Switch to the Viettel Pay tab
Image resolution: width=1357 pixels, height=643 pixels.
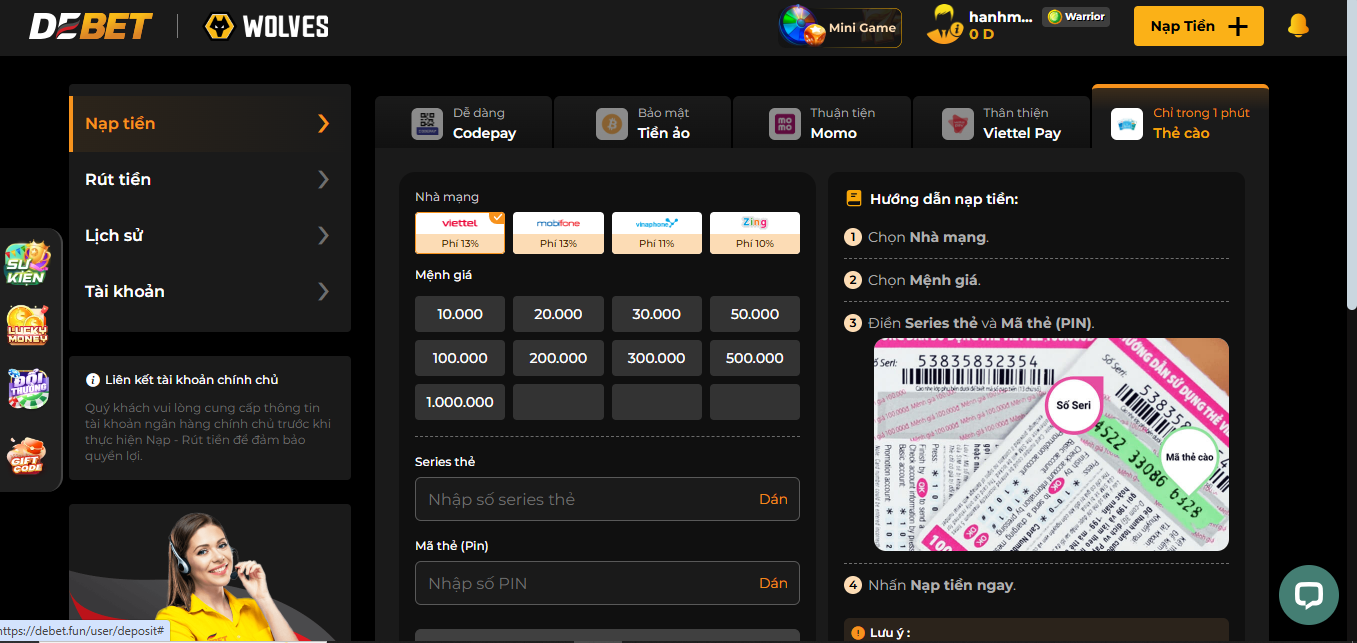click(1001, 123)
